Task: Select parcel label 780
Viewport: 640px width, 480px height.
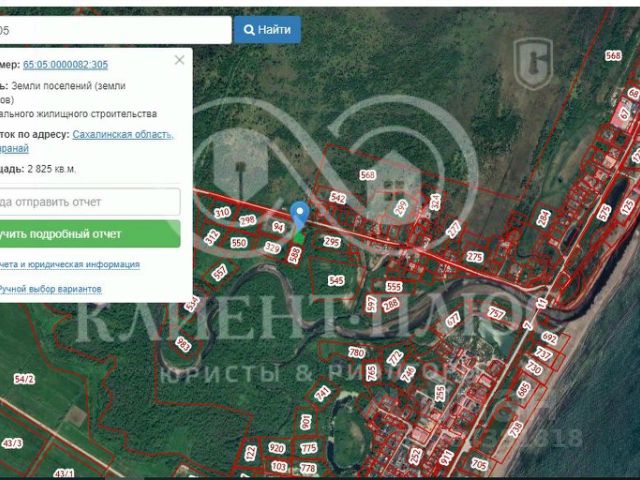Action: [356, 352]
